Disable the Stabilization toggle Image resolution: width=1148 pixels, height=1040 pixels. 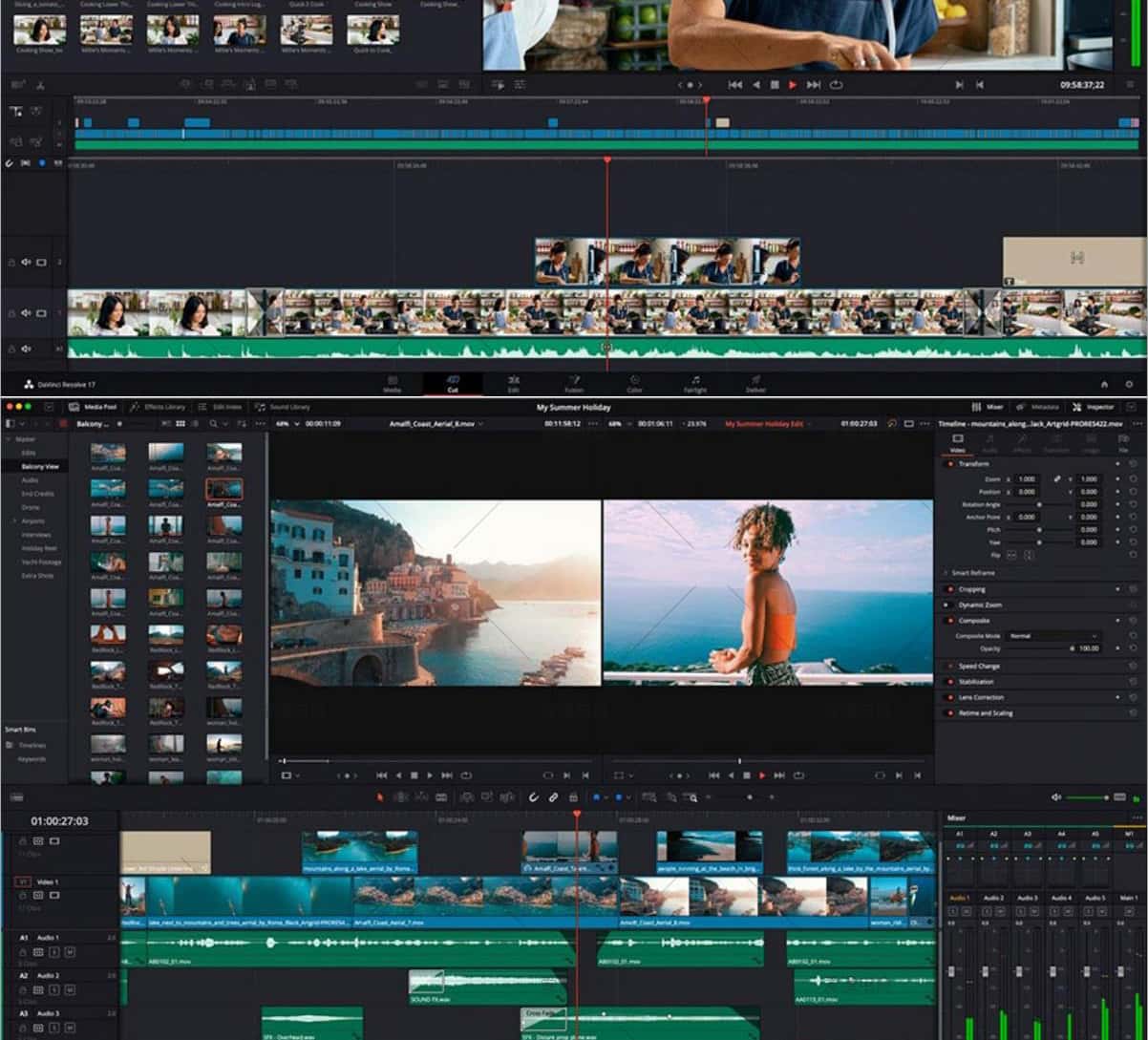pos(949,682)
